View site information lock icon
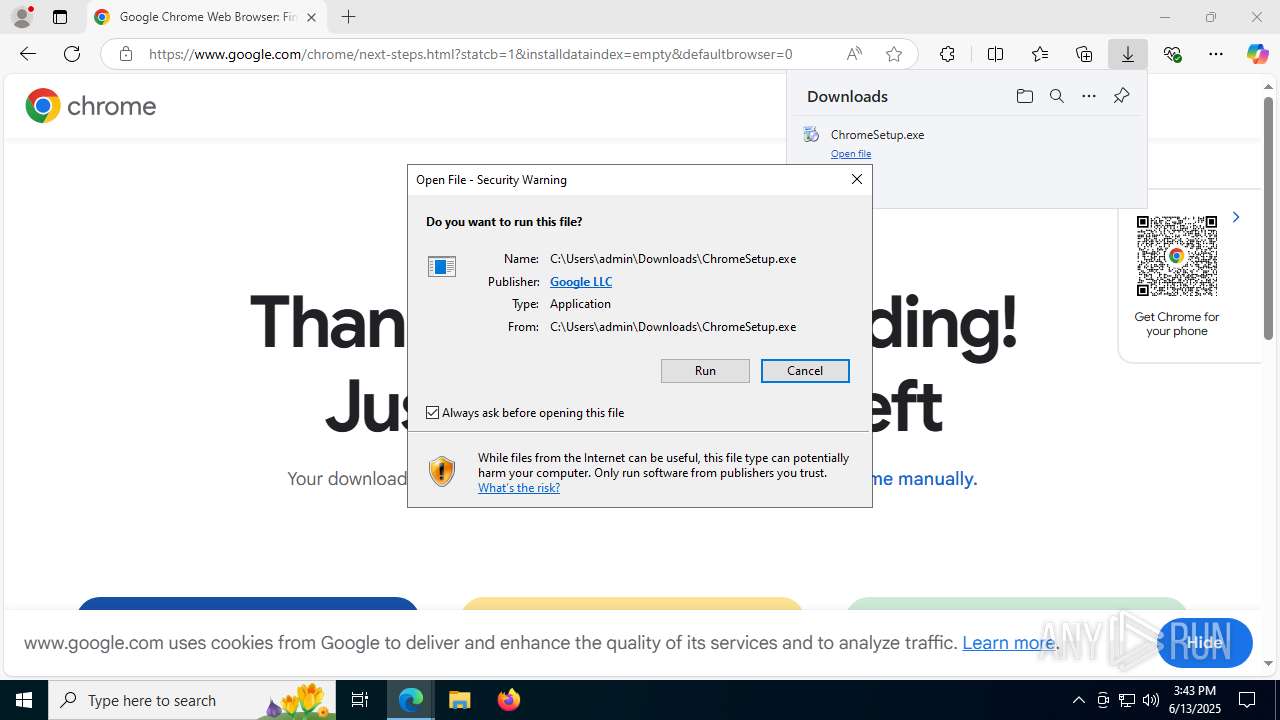The image size is (1280, 720). (125, 54)
